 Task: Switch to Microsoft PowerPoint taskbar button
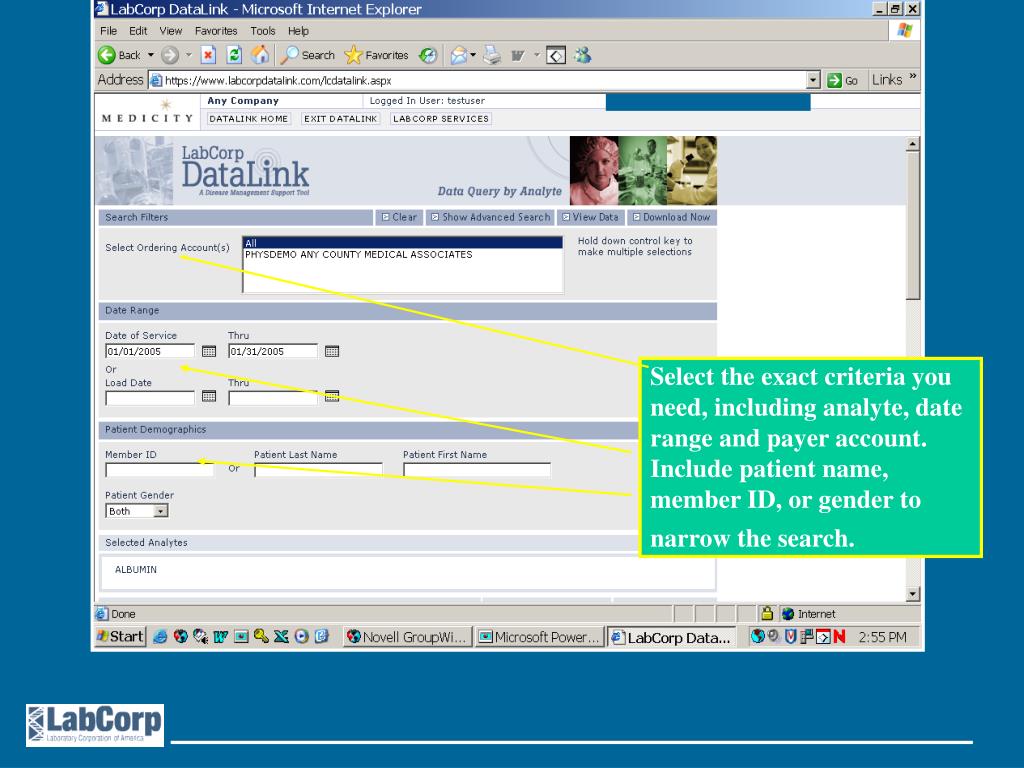click(x=539, y=637)
